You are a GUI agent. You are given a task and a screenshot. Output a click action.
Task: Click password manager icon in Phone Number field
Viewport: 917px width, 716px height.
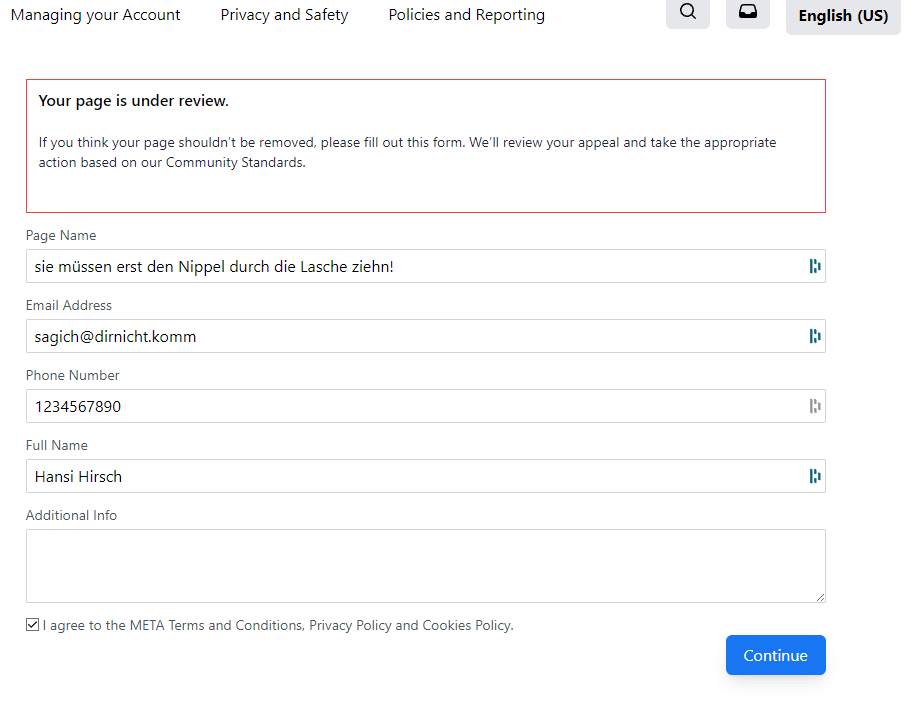click(x=815, y=406)
